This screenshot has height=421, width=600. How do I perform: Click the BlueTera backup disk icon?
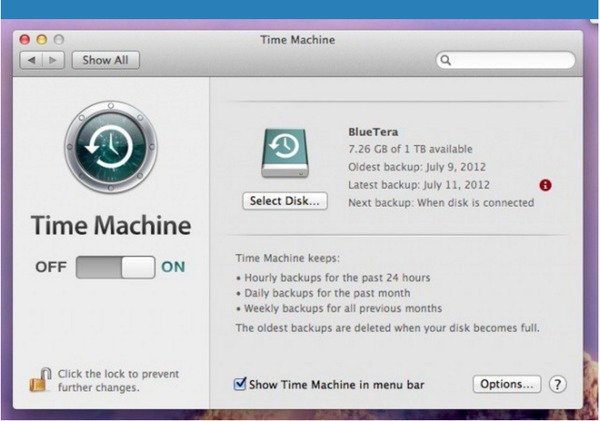click(285, 153)
